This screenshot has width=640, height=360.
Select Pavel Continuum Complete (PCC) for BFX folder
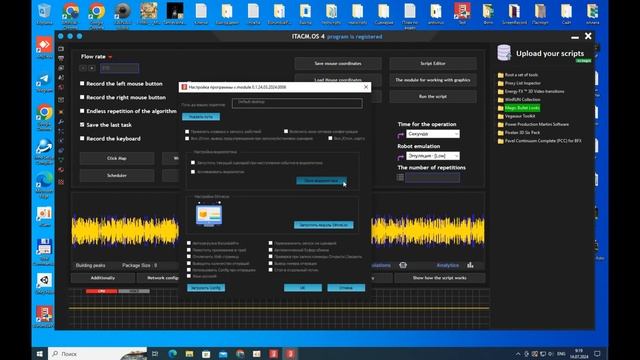(543, 141)
